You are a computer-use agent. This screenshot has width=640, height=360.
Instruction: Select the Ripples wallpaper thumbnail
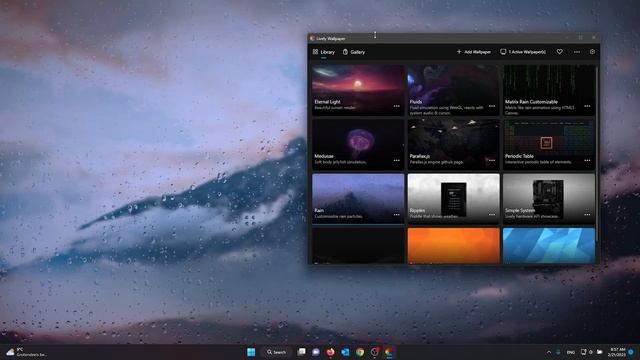pyautogui.click(x=453, y=199)
